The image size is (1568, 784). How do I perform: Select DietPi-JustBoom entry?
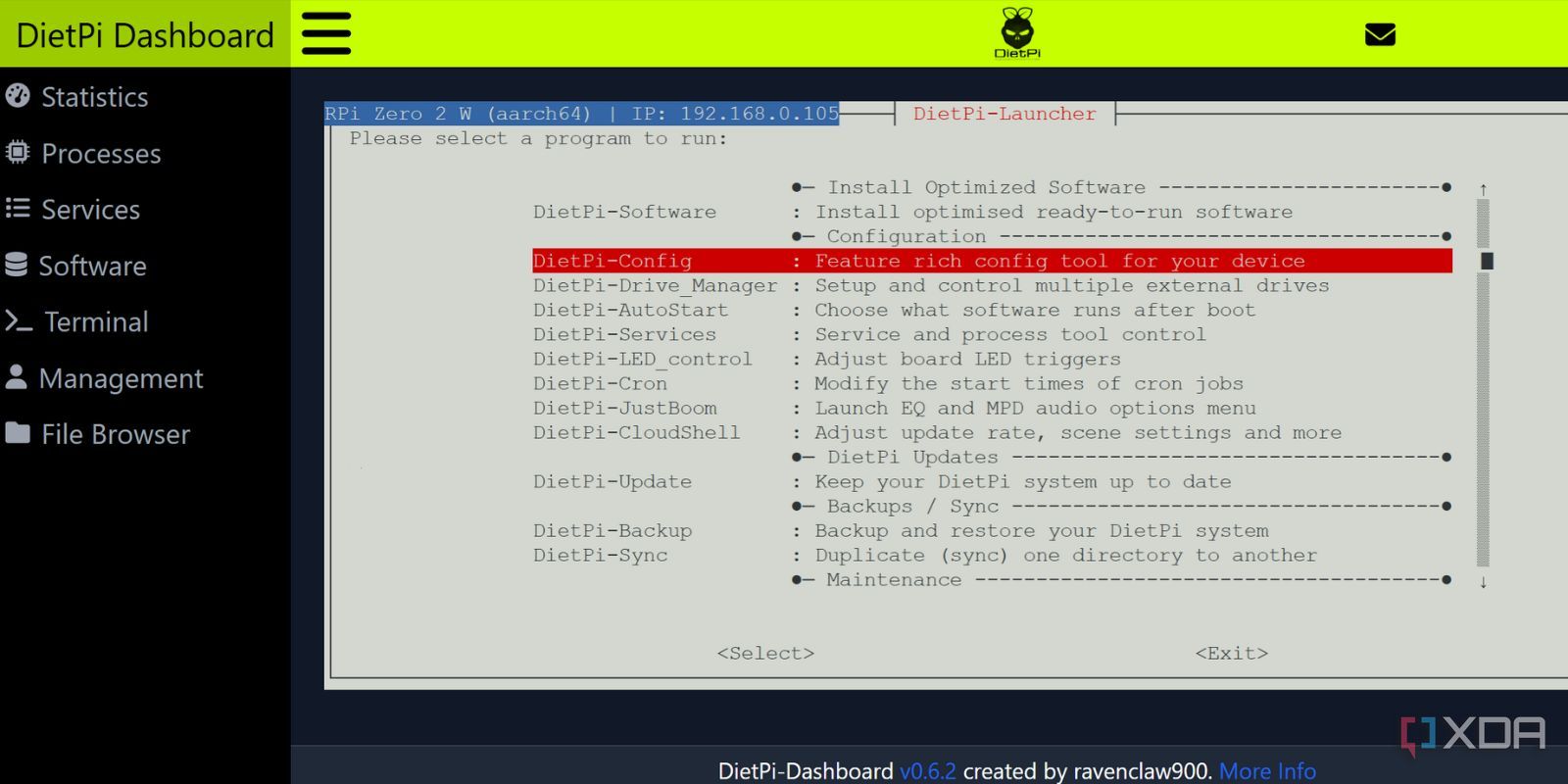[624, 408]
